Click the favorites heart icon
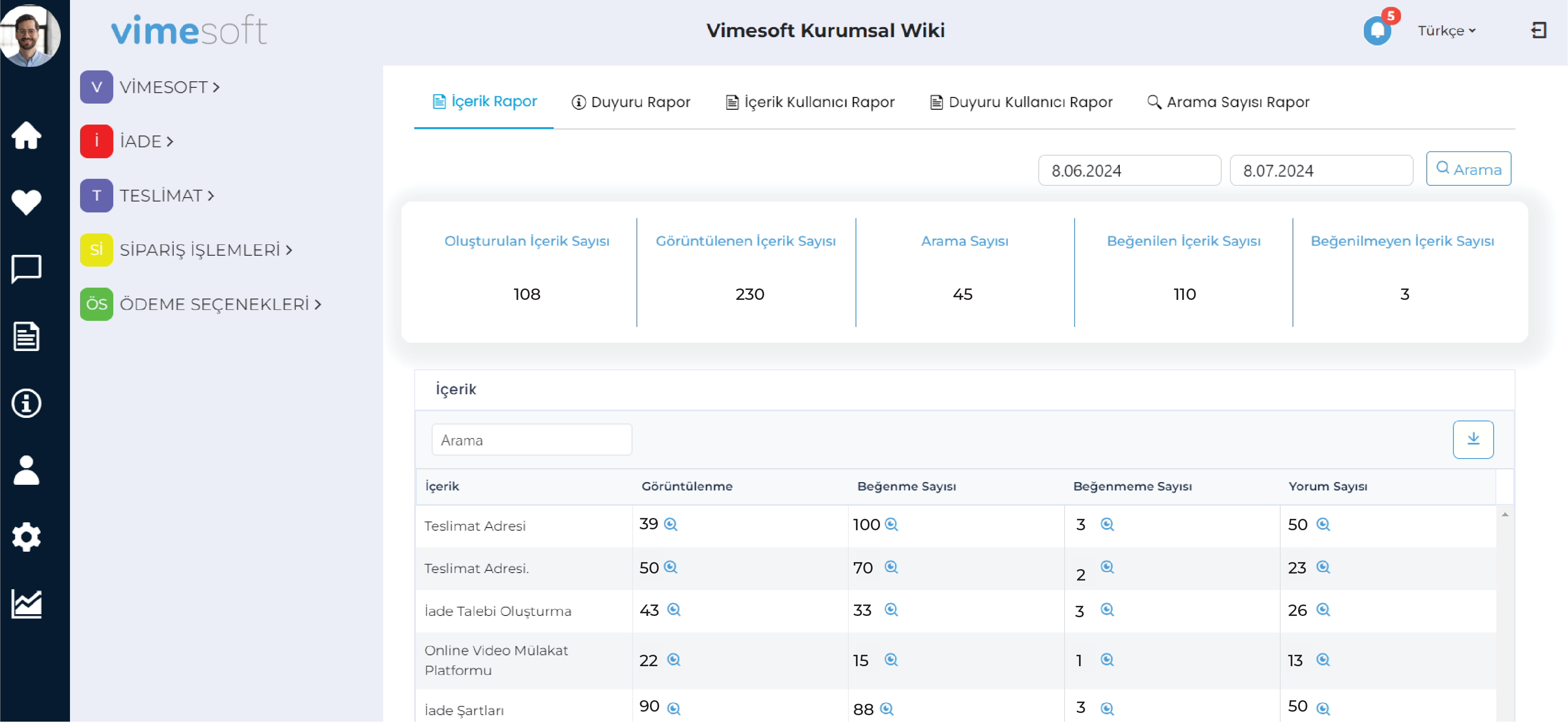The height and width of the screenshot is (723, 1568). tap(27, 201)
